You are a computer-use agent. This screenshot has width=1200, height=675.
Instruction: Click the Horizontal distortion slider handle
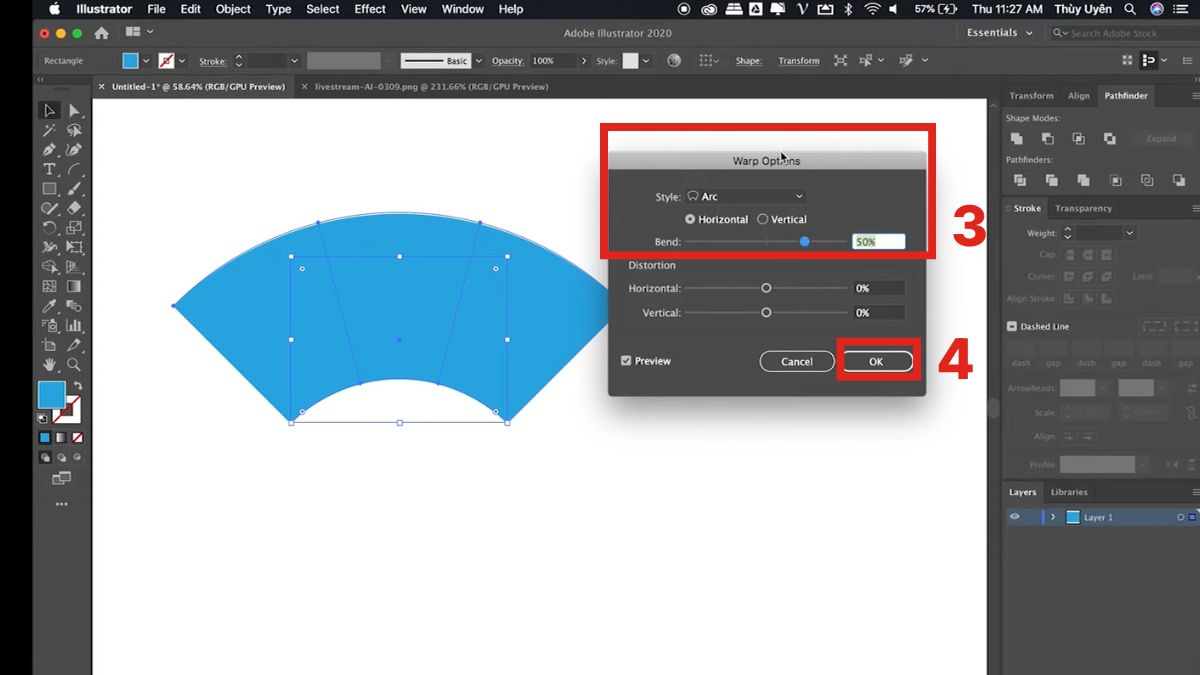[x=766, y=288]
